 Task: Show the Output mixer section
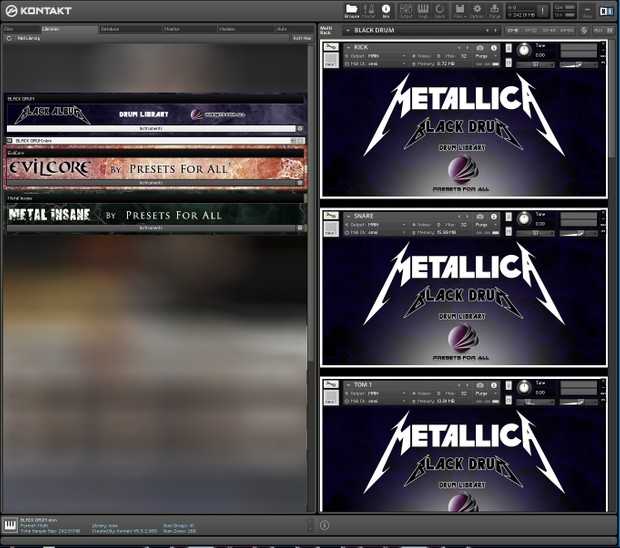click(406, 11)
